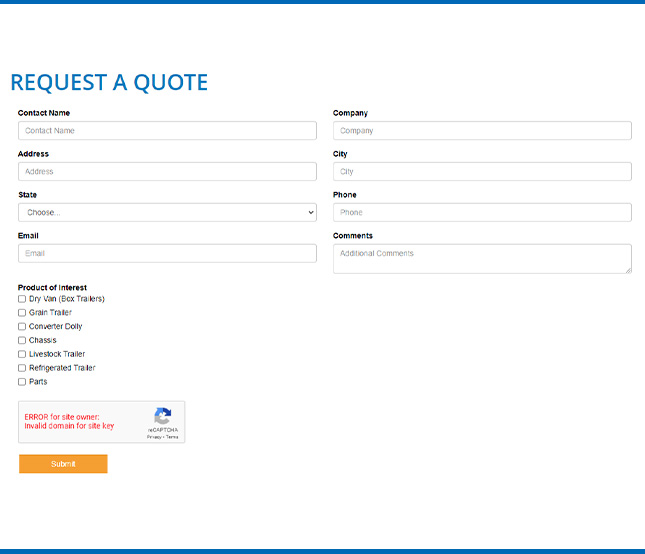
Task: Click the Additional Comments text area
Action: click(x=482, y=258)
